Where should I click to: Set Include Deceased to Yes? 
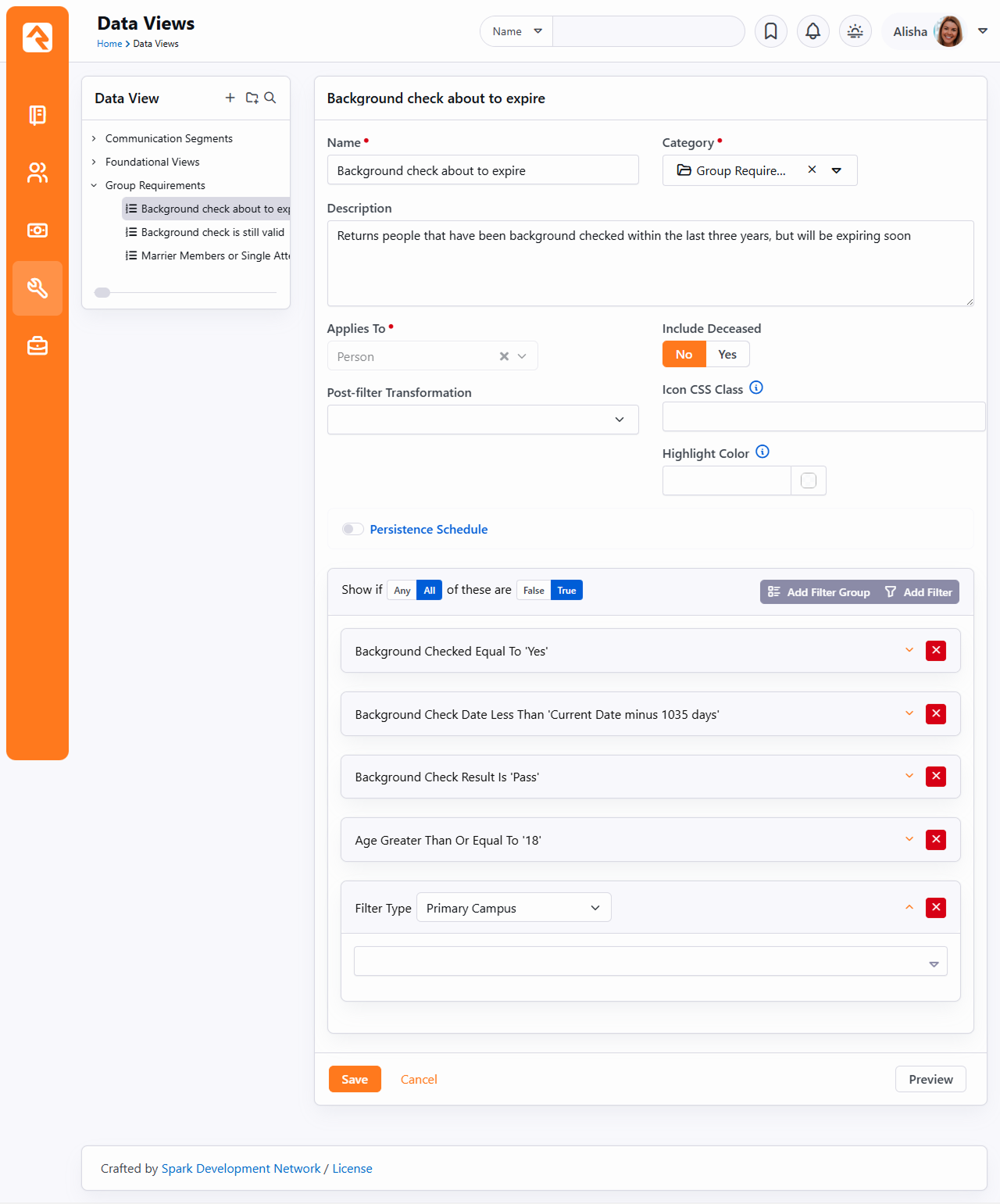click(727, 355)
